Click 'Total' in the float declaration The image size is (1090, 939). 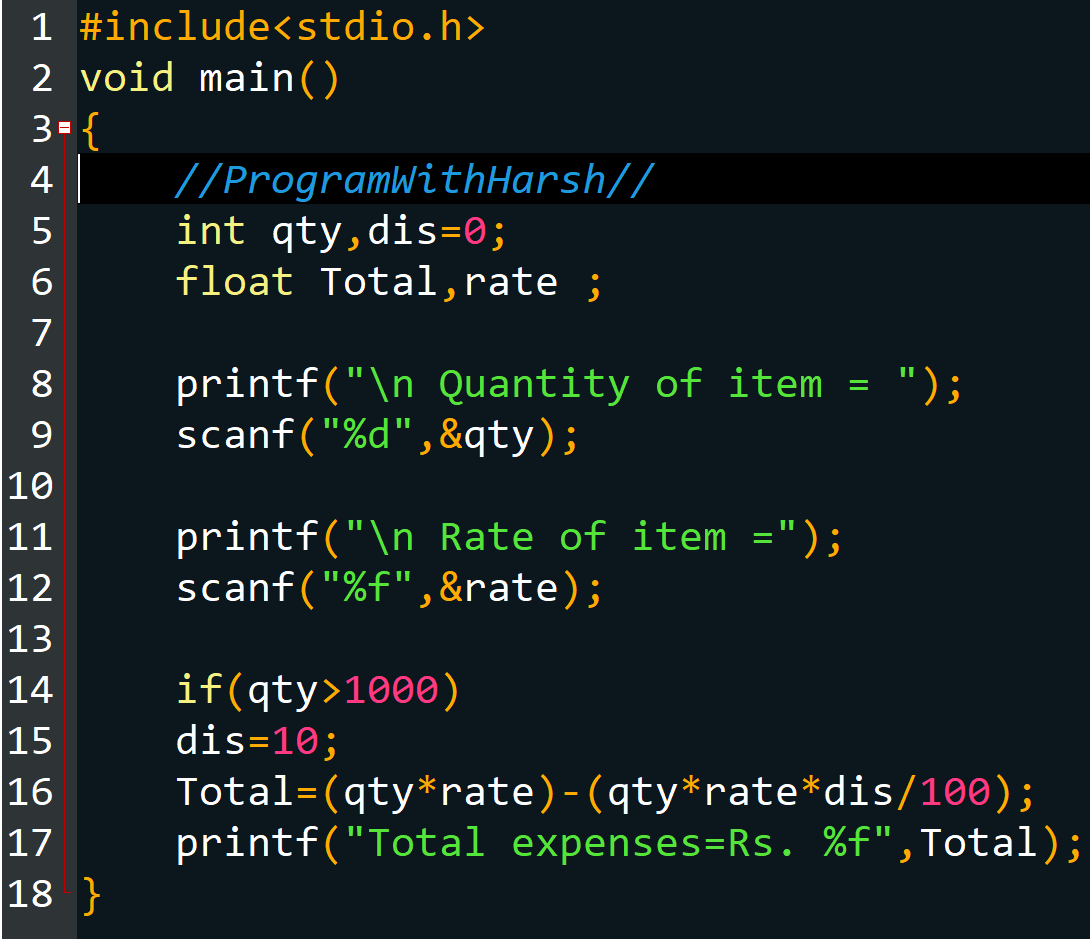coord(378,281)
